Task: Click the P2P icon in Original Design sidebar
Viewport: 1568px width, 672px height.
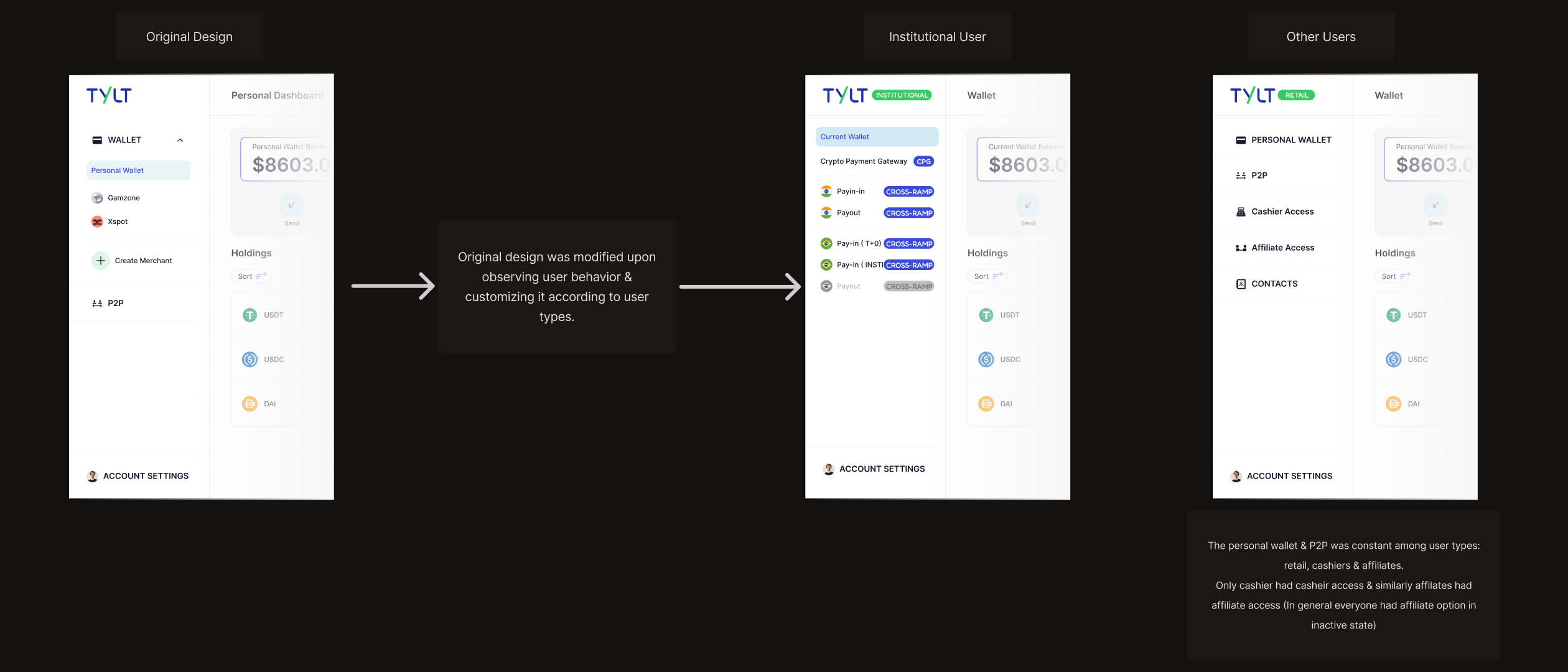Action: click(x=97, y=304)
